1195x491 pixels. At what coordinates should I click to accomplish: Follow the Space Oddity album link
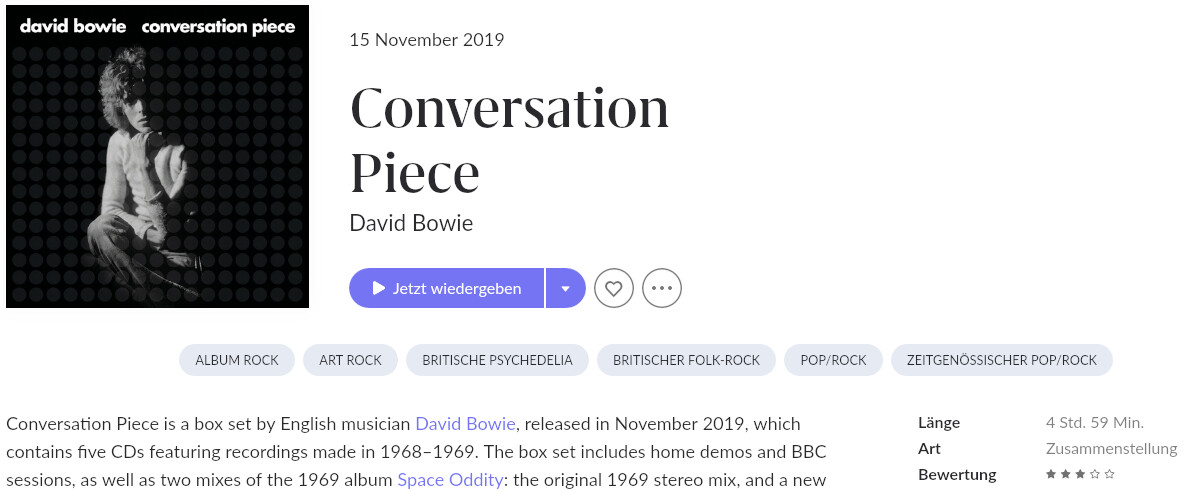(450, 480)
